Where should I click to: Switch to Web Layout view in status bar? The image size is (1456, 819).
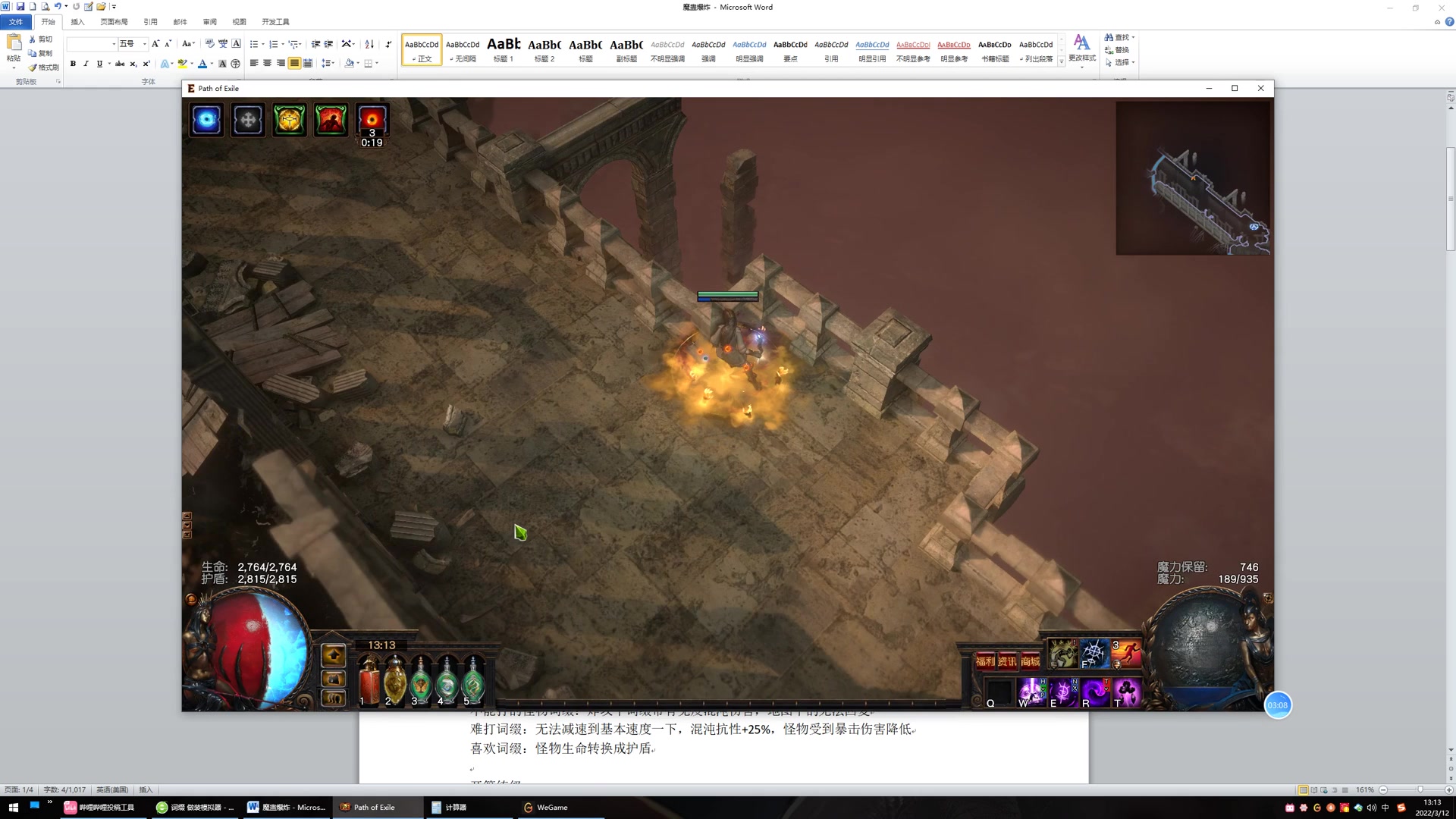pos(1325,790)
